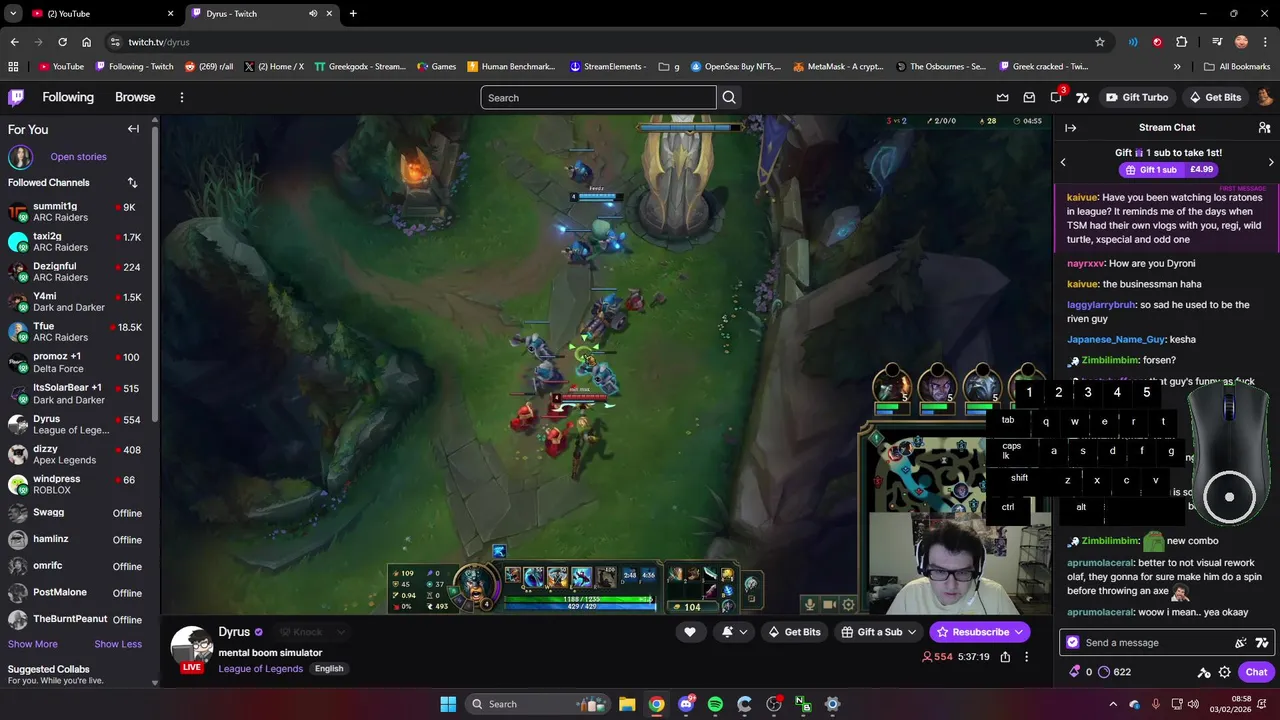Expand the Resubscribe dropdown
The width and height of the screenshot is (1280, 720).
click(1019, 632)
